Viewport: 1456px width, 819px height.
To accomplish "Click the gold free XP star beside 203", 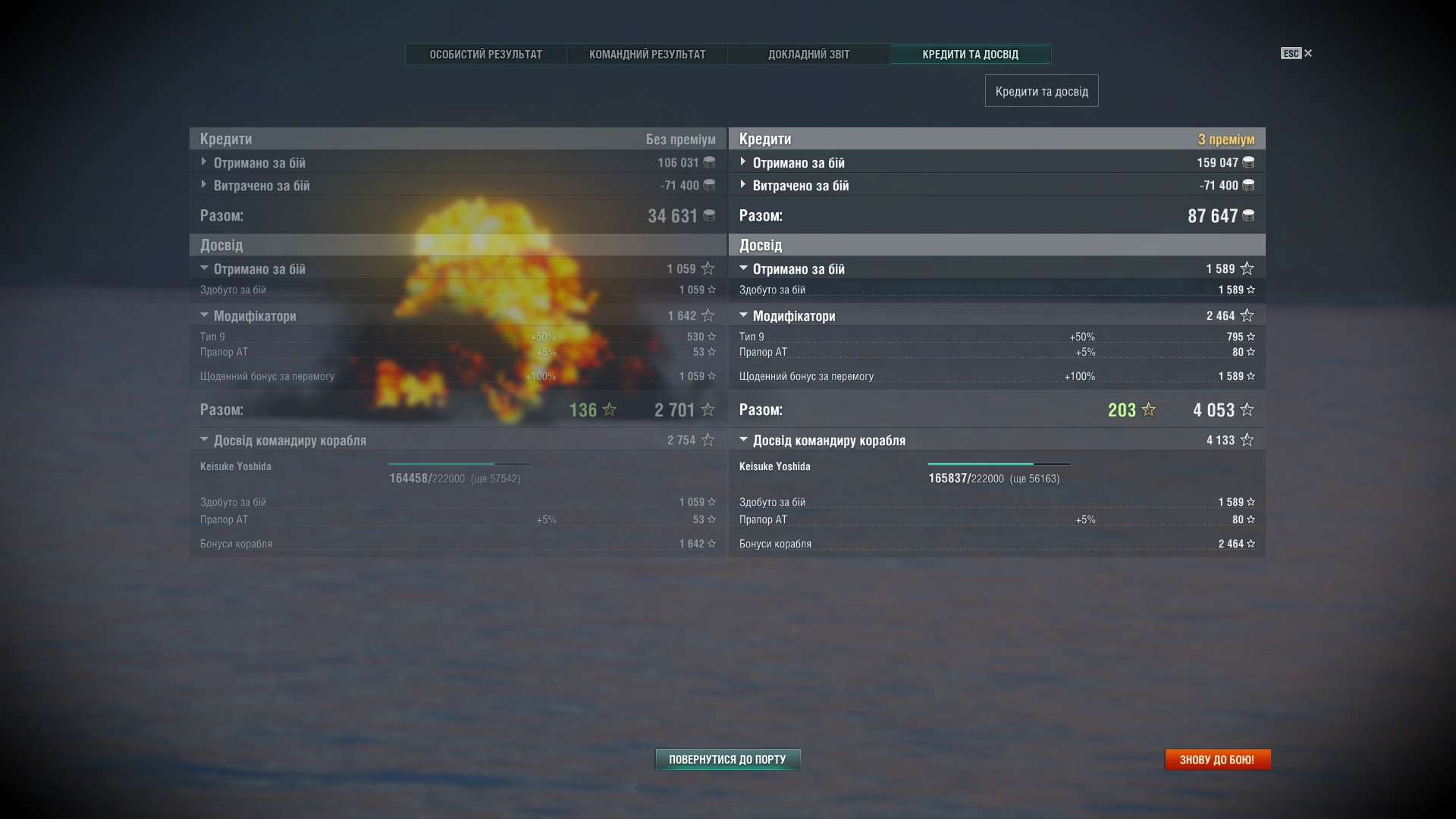I will click(x=1149, y=409).
